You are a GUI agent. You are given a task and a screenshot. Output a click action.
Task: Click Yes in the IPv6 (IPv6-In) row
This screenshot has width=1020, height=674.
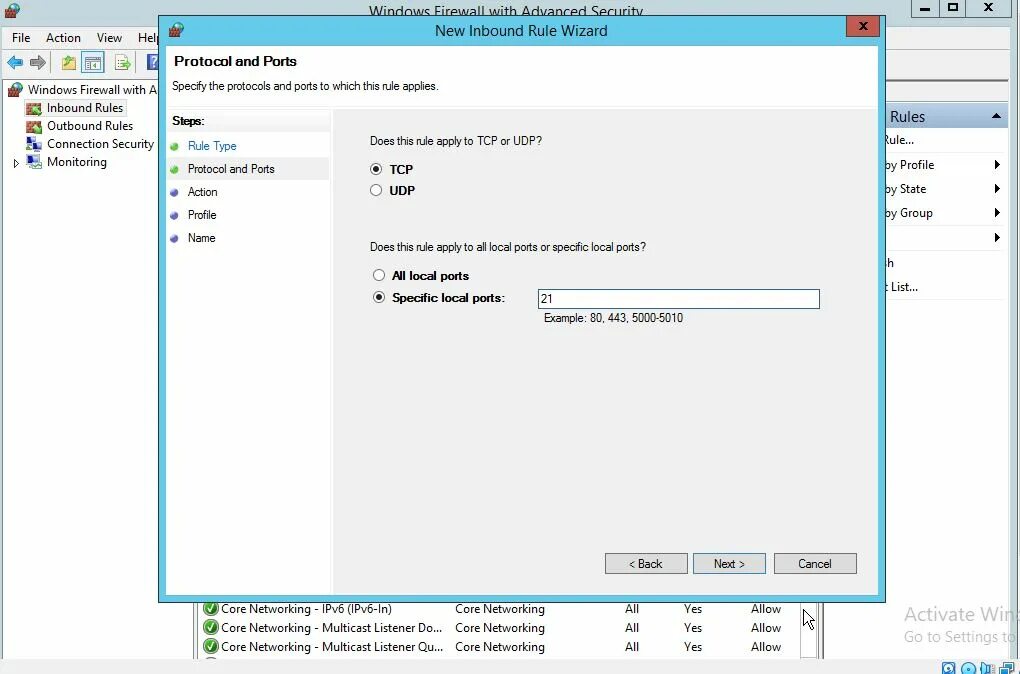point(693,609)
